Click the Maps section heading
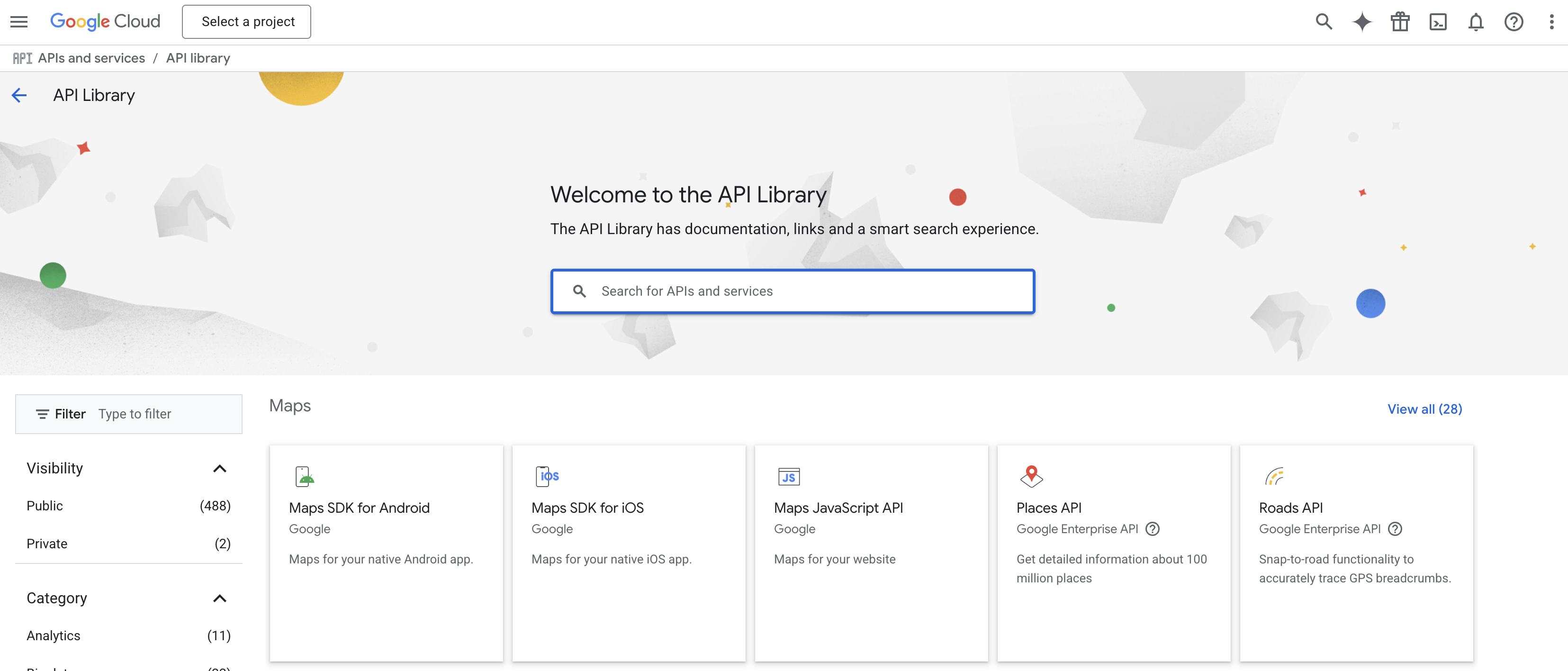This screenshot has height=671, width=1568. coord(290,406)
